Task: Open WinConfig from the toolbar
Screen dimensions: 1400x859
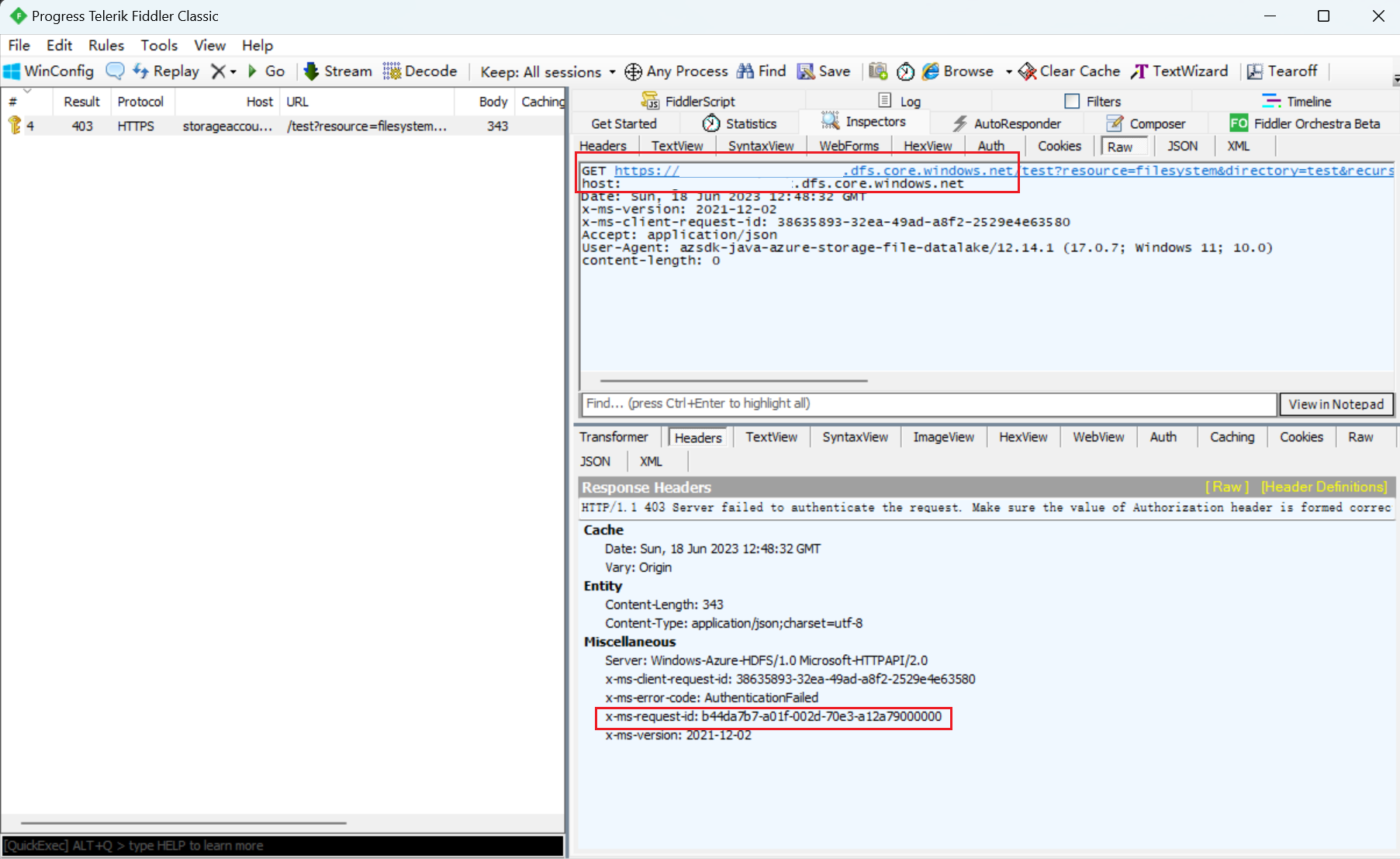Action: (49, 71)
